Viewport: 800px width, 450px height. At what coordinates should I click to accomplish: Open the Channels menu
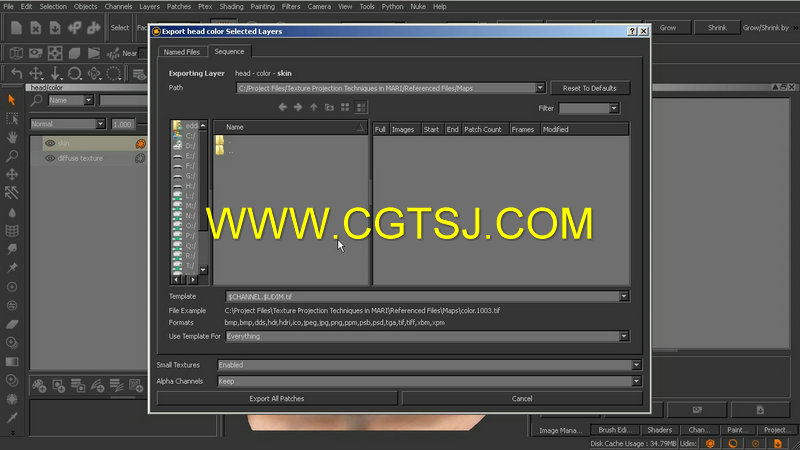[x=118, y=7]
